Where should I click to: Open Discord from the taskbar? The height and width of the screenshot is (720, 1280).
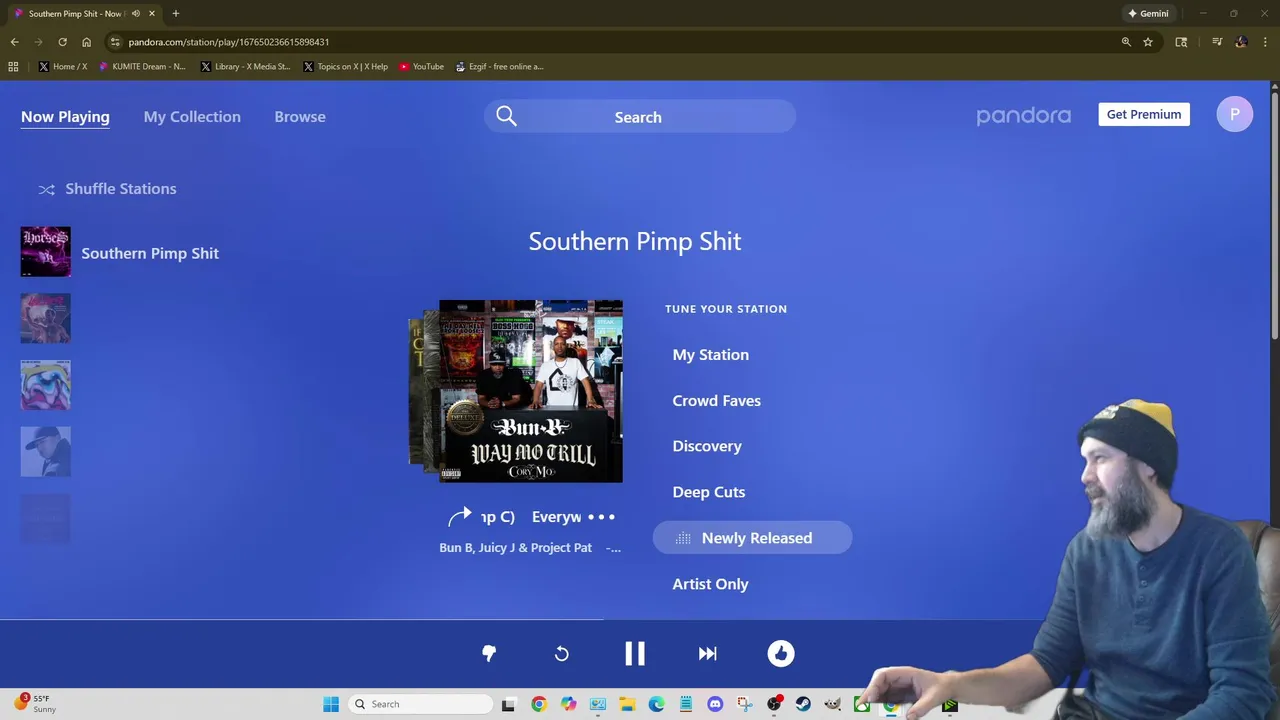pyautogui.click(x=715, y=704)
